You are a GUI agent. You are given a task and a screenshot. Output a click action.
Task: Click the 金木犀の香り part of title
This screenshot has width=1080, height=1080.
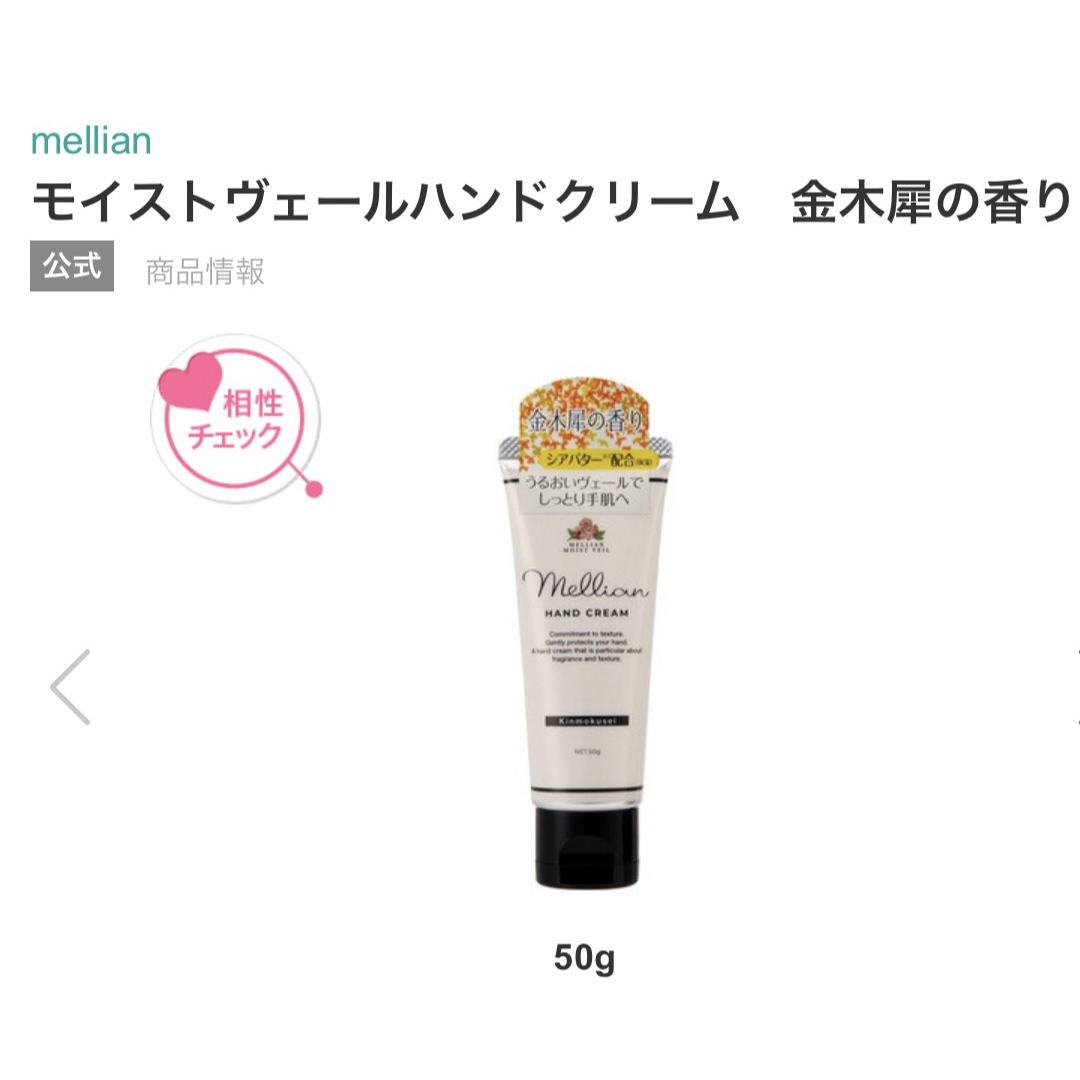932,202
